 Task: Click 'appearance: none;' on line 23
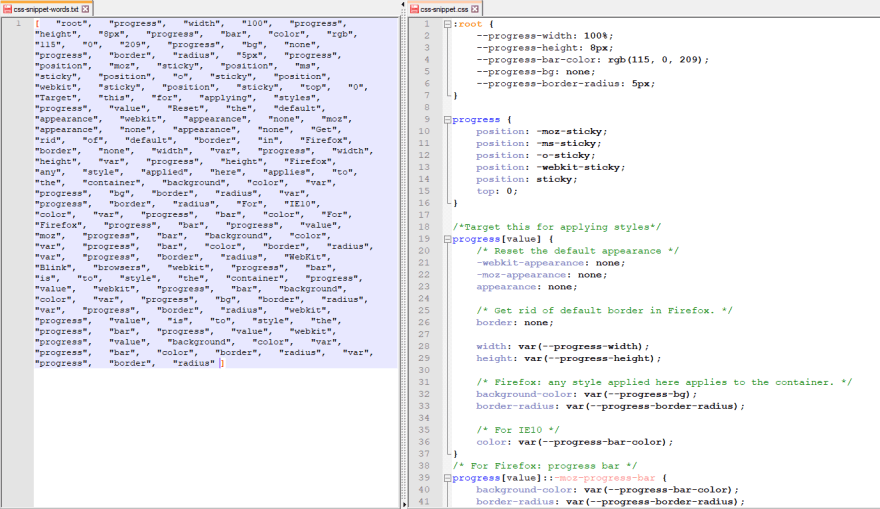pyautogui.click(x=526, y=287)
